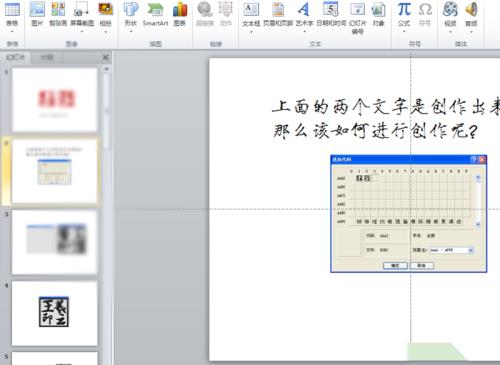Insert a SmartArt graphic
The width and height of the screenshot is (500, 365).
click(155, 14)
